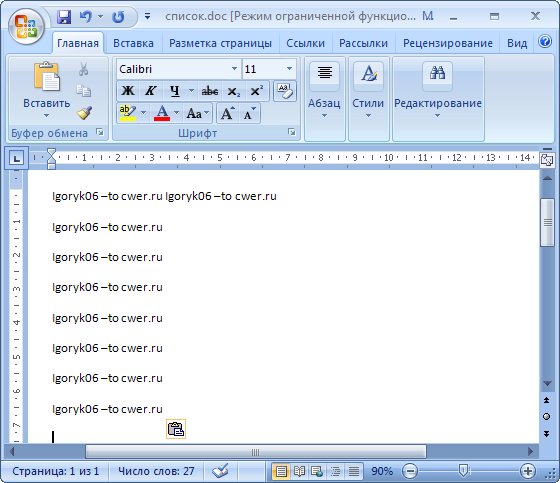
Task: Open the Office button menu
Action: coord(26,26)
